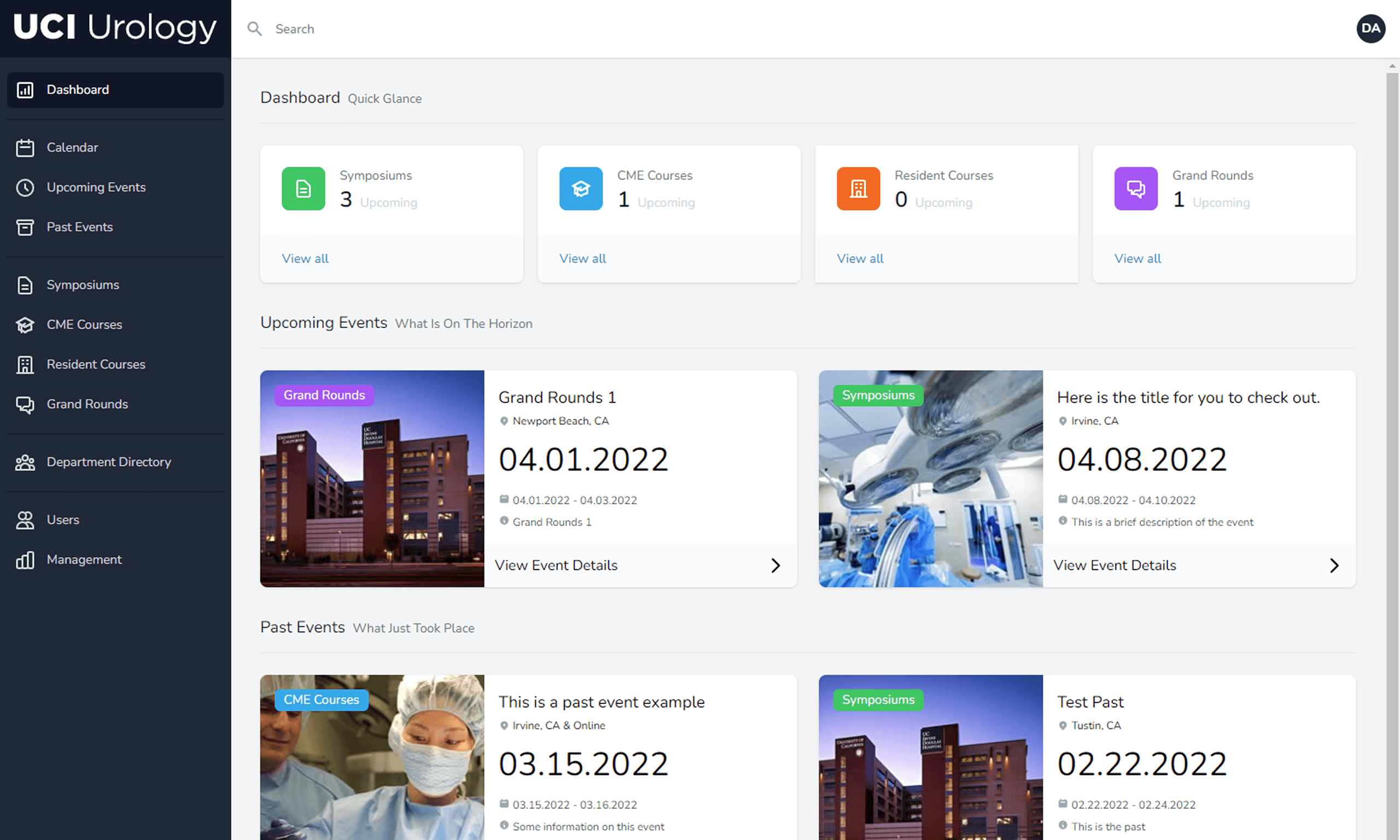Viewport: 1400px width, 840px height.
Task: Expand Grand Rounds 1 event details arrow
Action: pyautogui.click(x=775, y=565)
